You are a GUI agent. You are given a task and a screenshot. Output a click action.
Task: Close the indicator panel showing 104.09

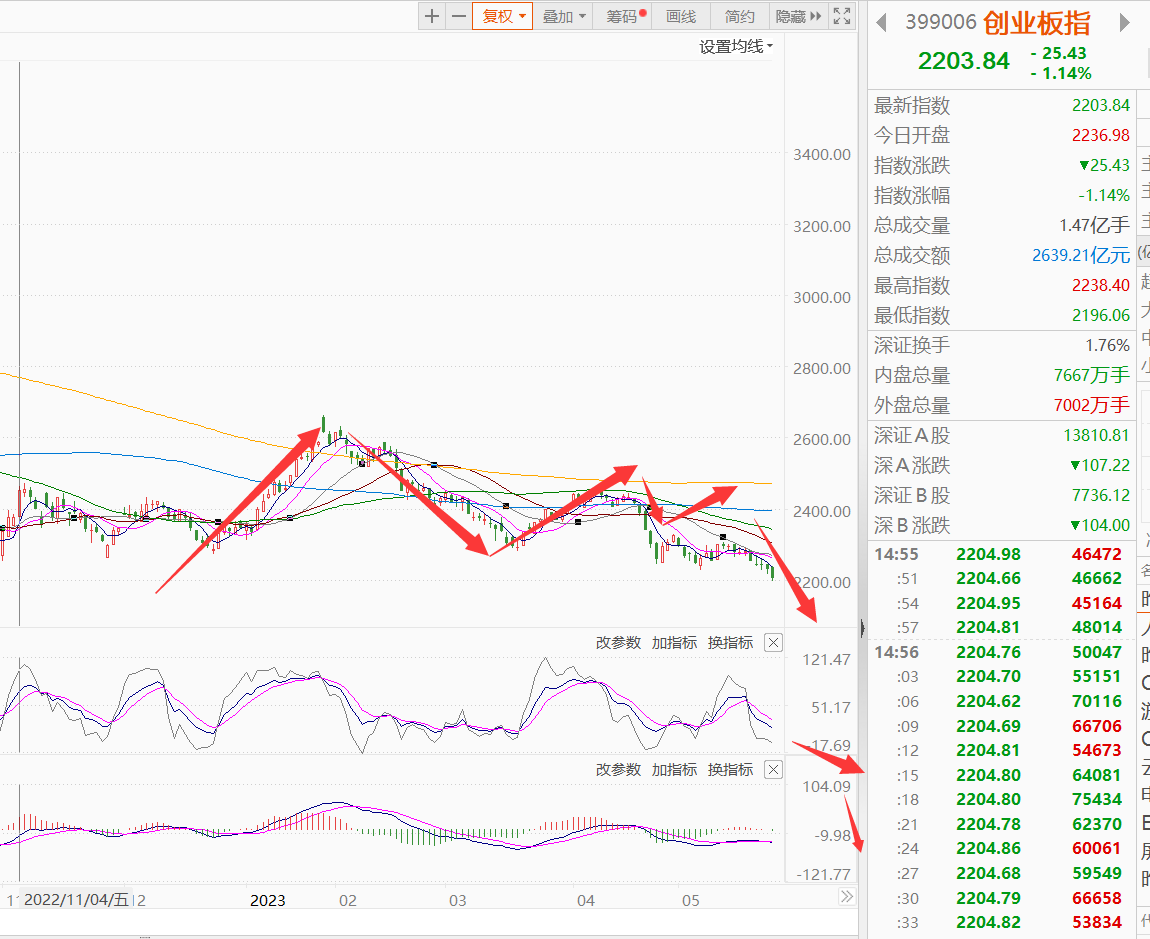point(773,770)
